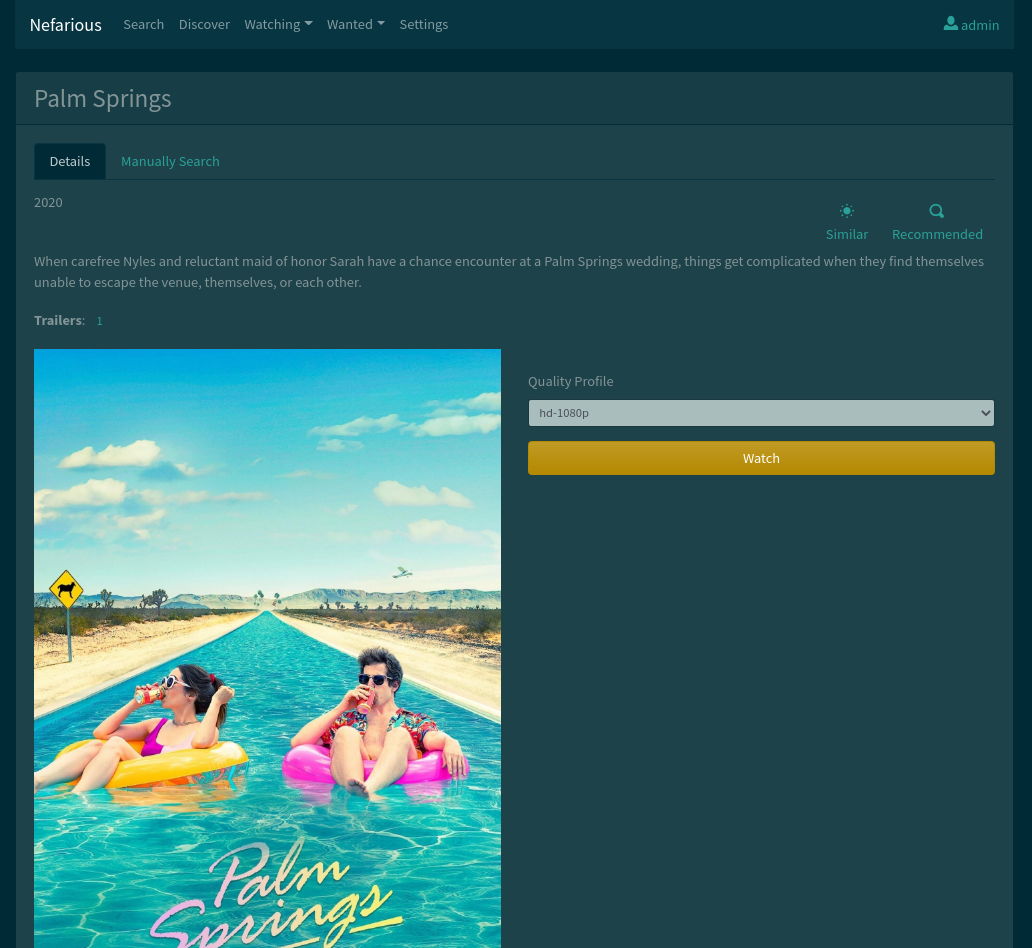Click the Recommended magnifier icon

point(937,211)
